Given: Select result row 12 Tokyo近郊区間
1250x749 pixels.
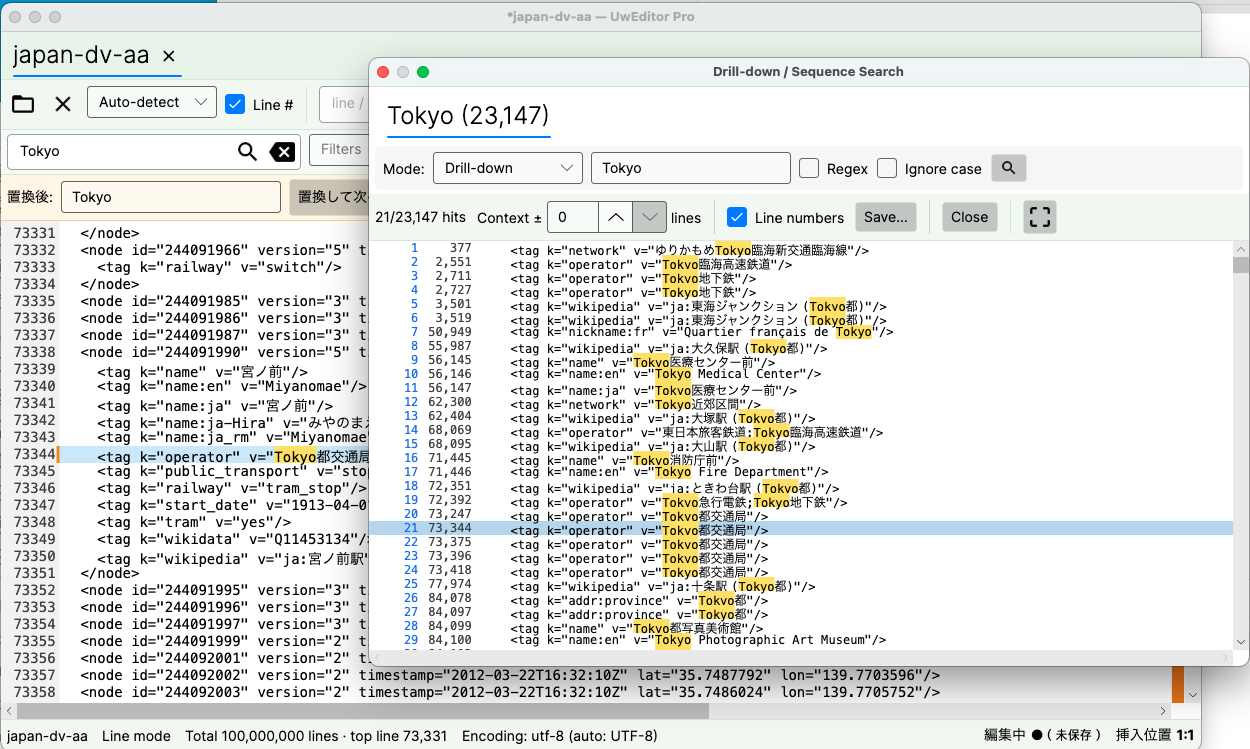Looking at the screenshot, I should point(801,402).
